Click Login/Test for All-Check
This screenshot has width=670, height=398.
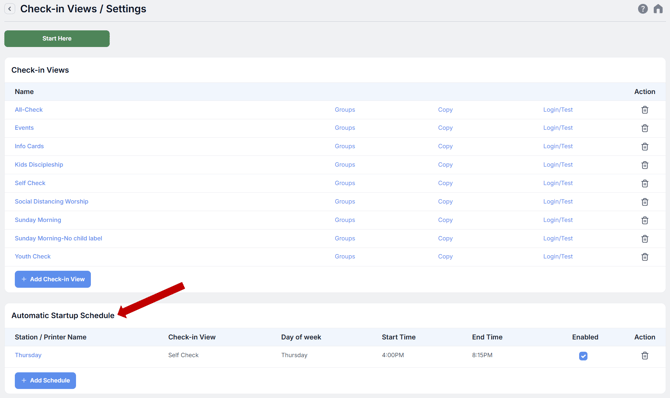tap(558, 109)
